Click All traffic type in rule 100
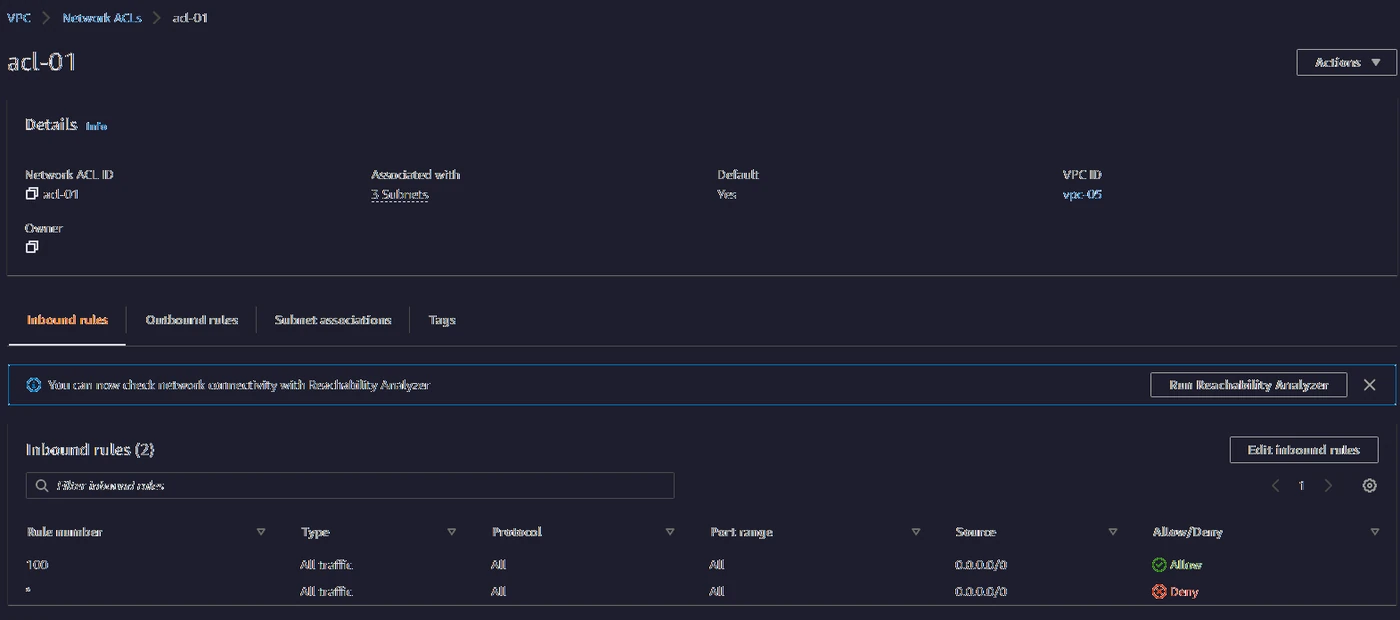The width and height of the screenshot is (1400, 620). [x=327, y=565]
